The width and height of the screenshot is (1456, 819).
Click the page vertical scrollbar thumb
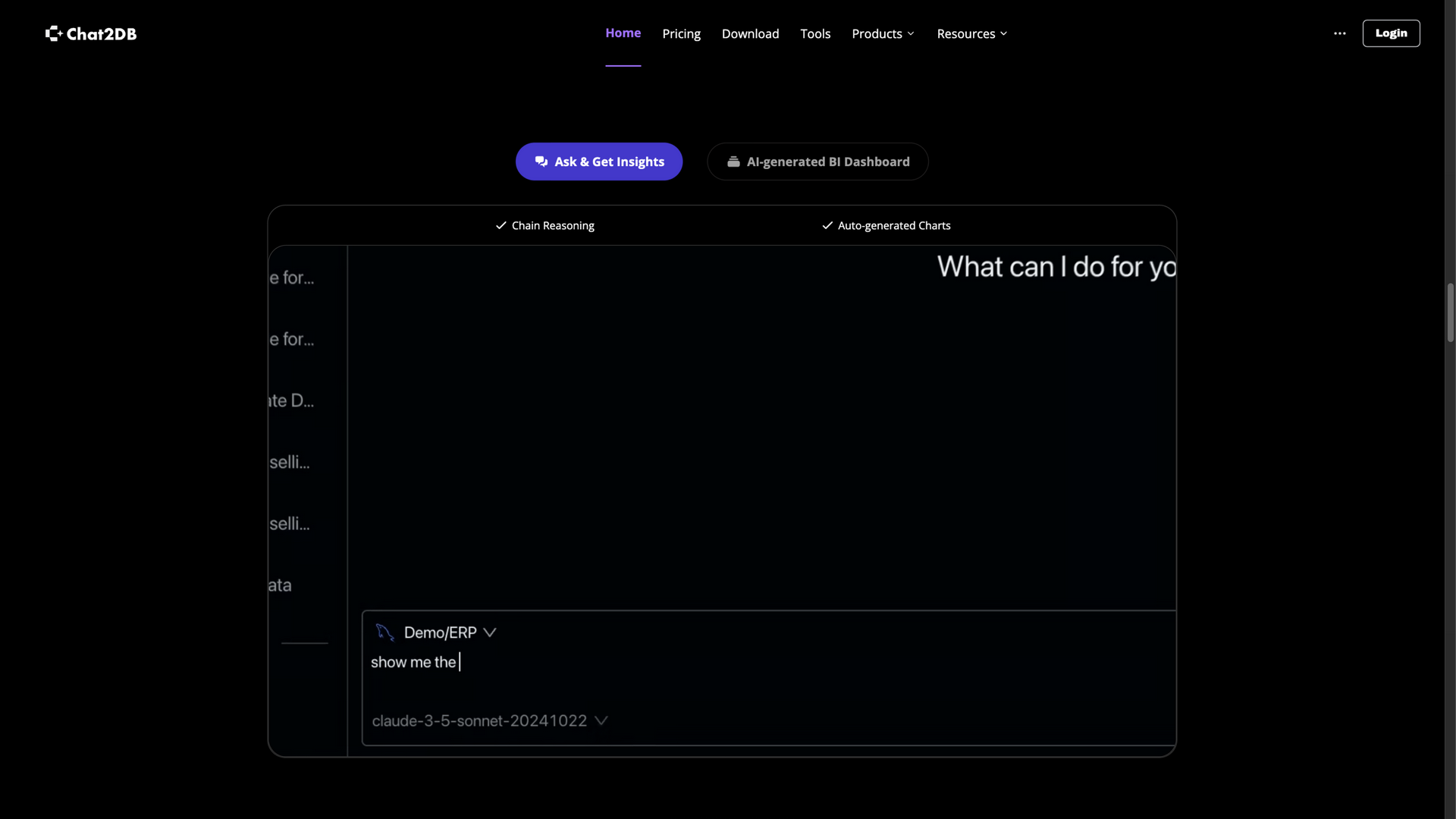1450,312
